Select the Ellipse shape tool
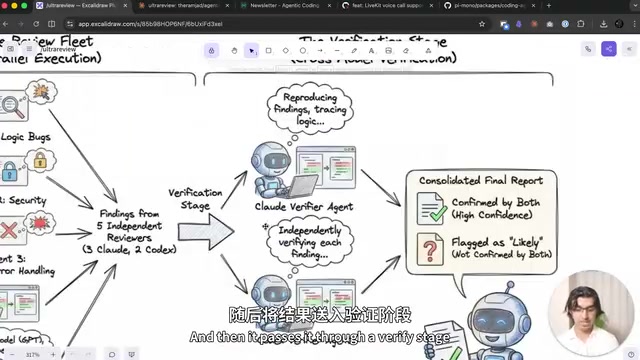This screenshot has width=640, height=360. [303, 51]
